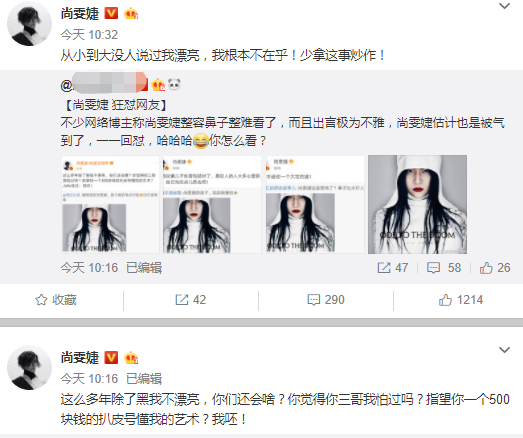Click the repost icon showing 47 in quoted post
This screenshot has width=523, height=438.
coord(393,268)
